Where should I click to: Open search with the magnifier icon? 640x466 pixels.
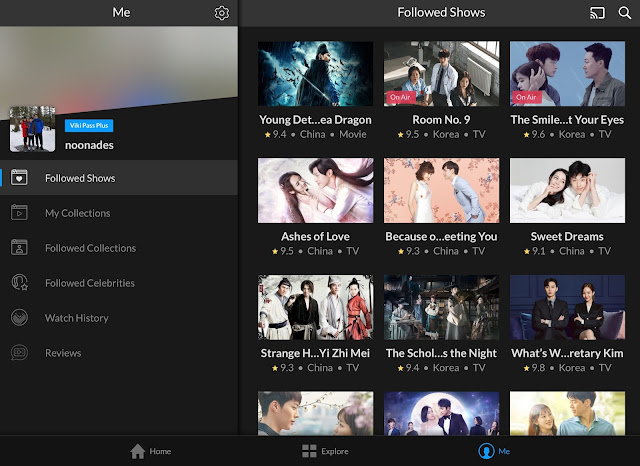tap(624, 13)
